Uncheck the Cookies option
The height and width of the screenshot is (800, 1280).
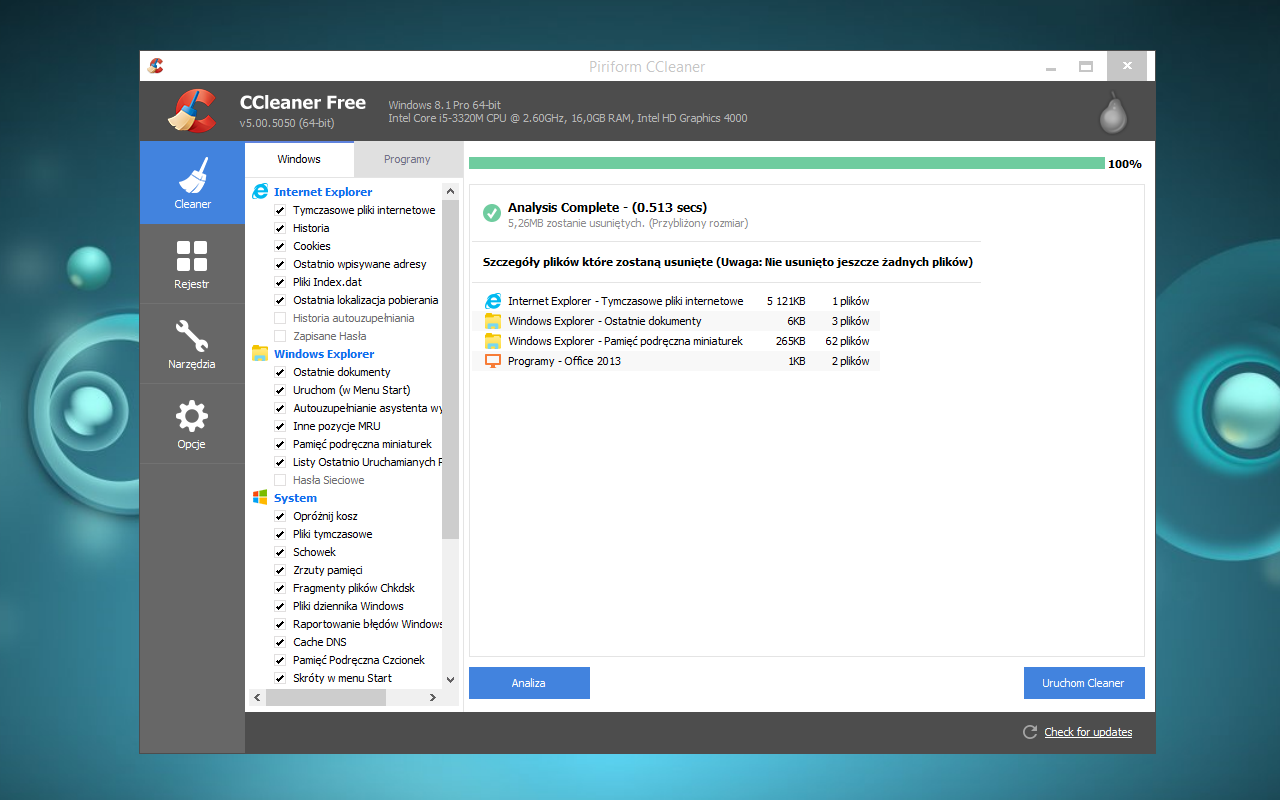point(280,245)
